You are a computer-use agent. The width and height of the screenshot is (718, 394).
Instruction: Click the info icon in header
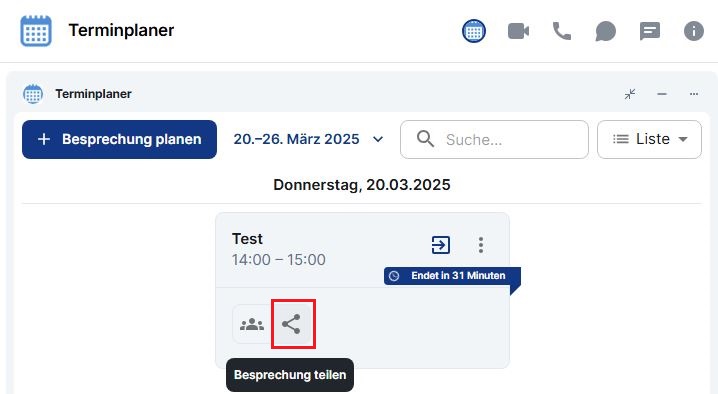click(694, 32)
